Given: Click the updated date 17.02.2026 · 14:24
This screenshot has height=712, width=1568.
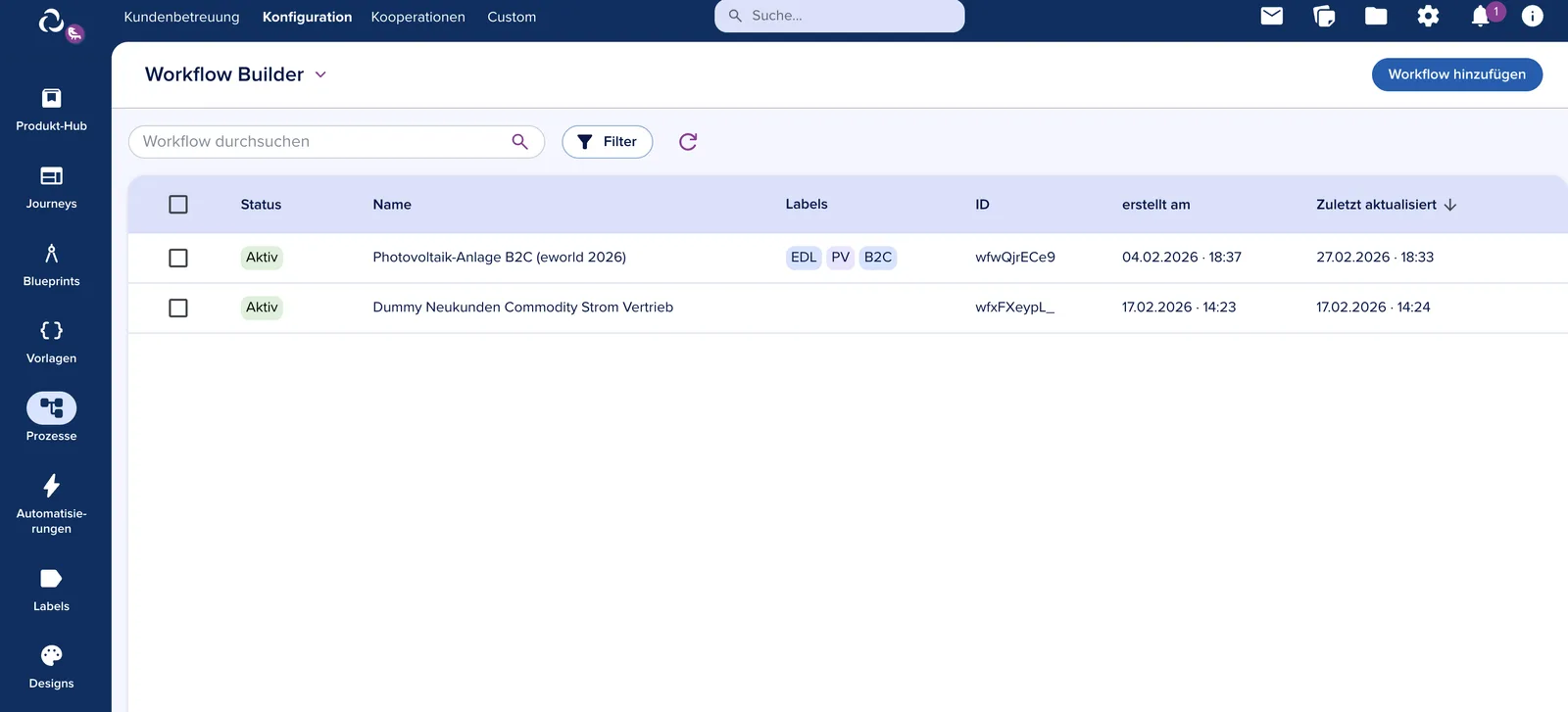Looking at the screenshot, I should tap(1373, 308).
